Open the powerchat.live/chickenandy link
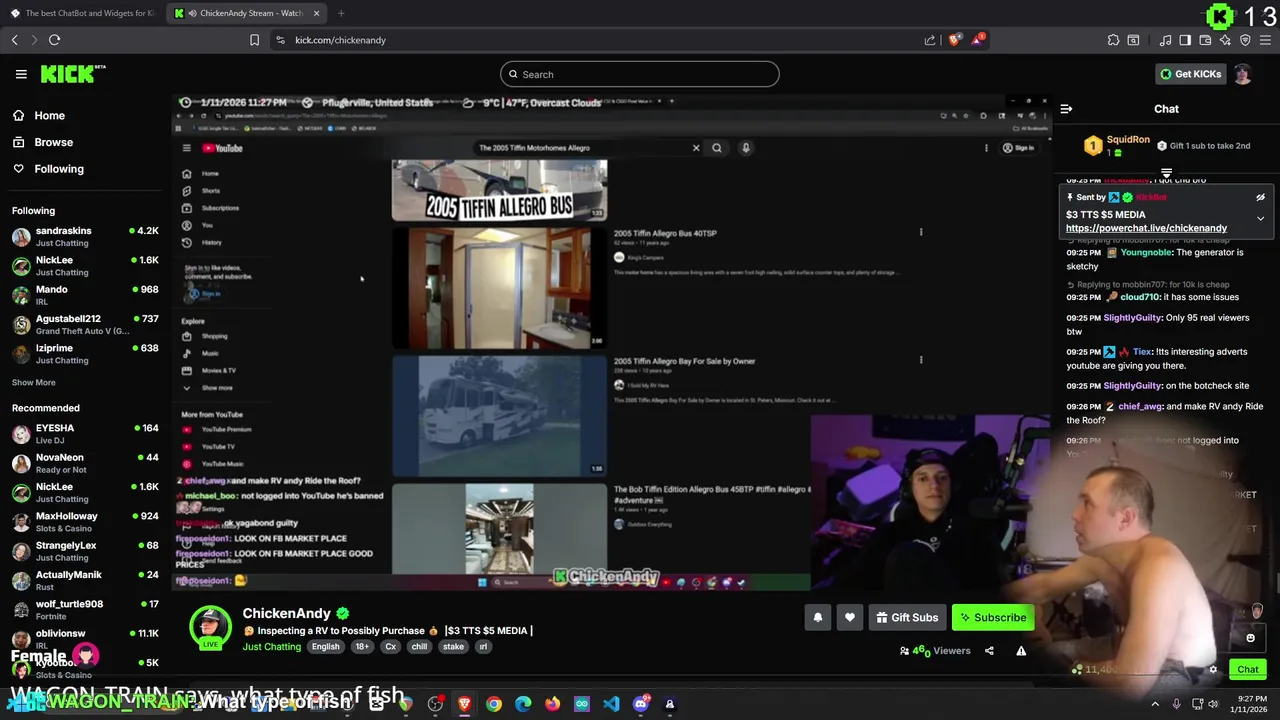The image size is (1280, 720). pyautogui.click(x=1146, y=228)
